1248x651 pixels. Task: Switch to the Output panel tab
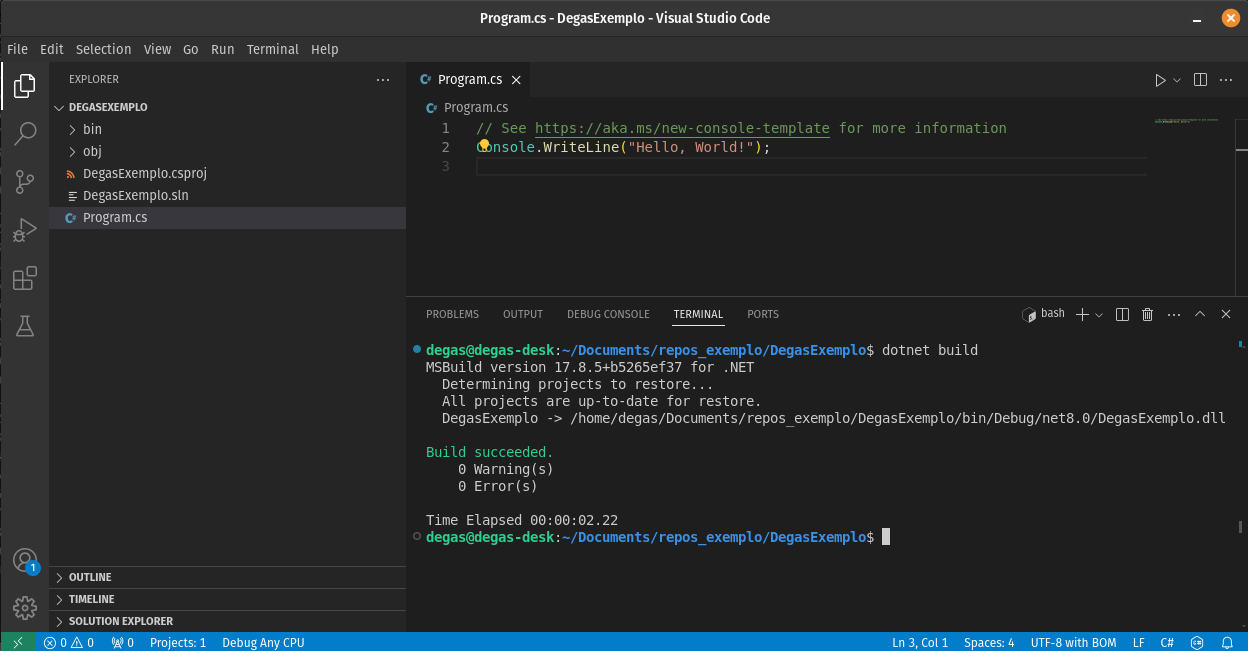(x=522, y=314)
